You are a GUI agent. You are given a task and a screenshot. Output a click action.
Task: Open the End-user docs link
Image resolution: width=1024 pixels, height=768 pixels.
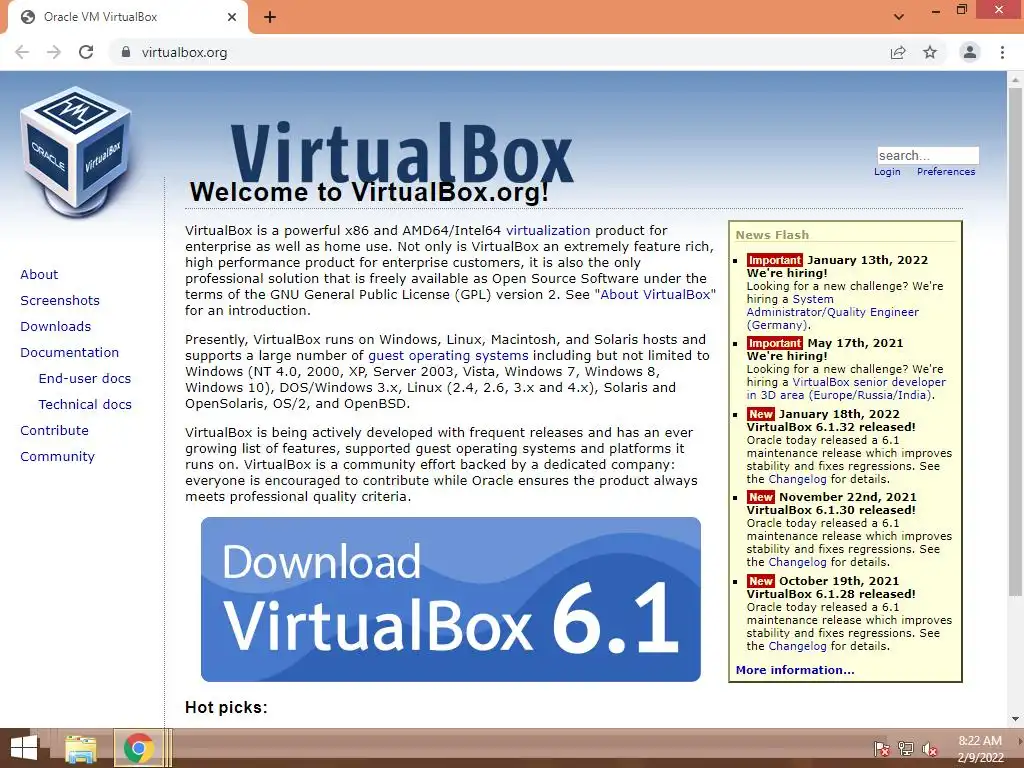(85, 378)
